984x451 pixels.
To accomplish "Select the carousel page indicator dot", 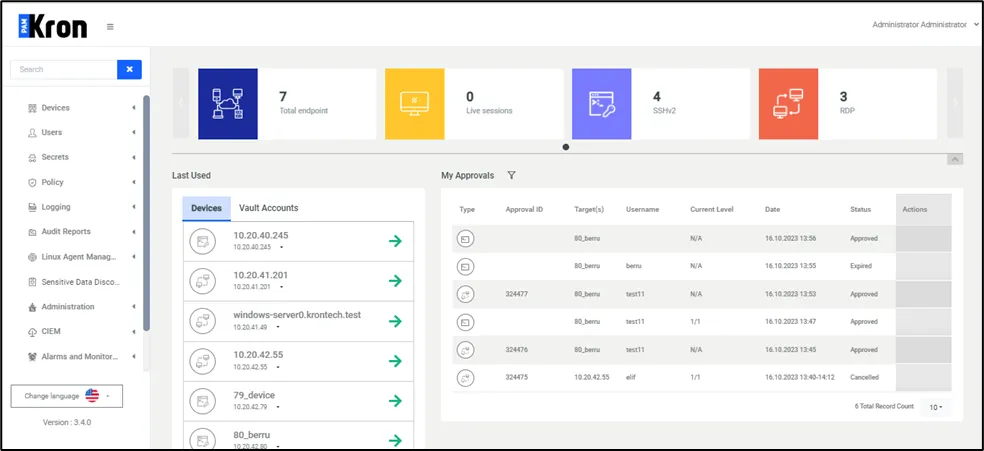I will pos(566,147).
